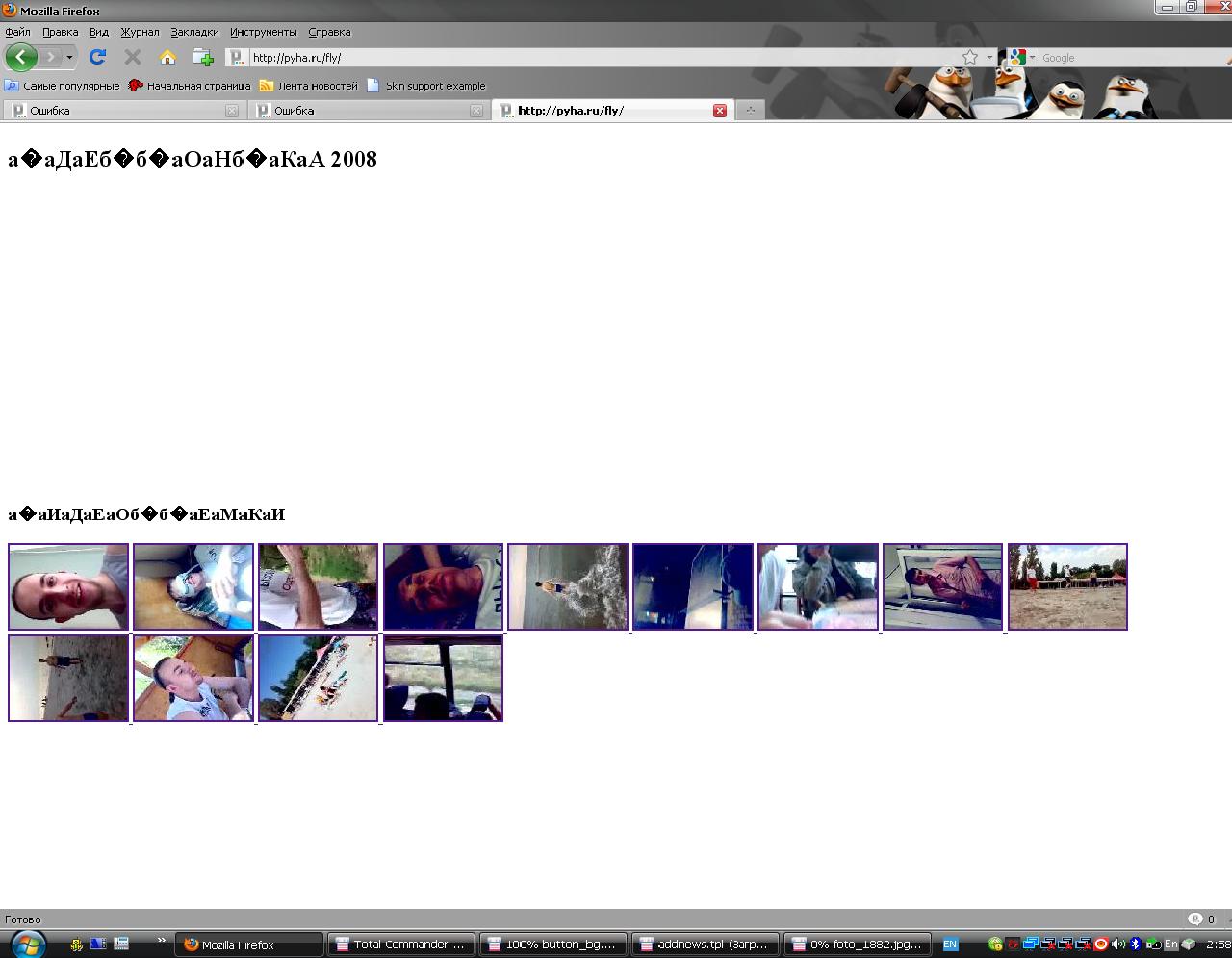Screen dimensions: 1232x958
Task: Reload the page with the blue refresh icon
Action: [97, 57]
